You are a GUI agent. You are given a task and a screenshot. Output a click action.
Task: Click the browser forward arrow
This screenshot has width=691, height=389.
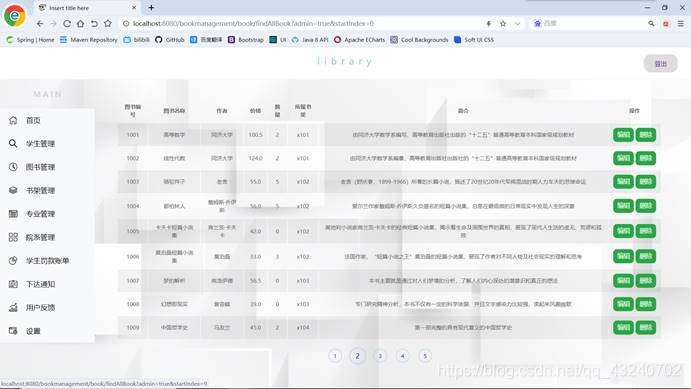(x=53, y=23)
